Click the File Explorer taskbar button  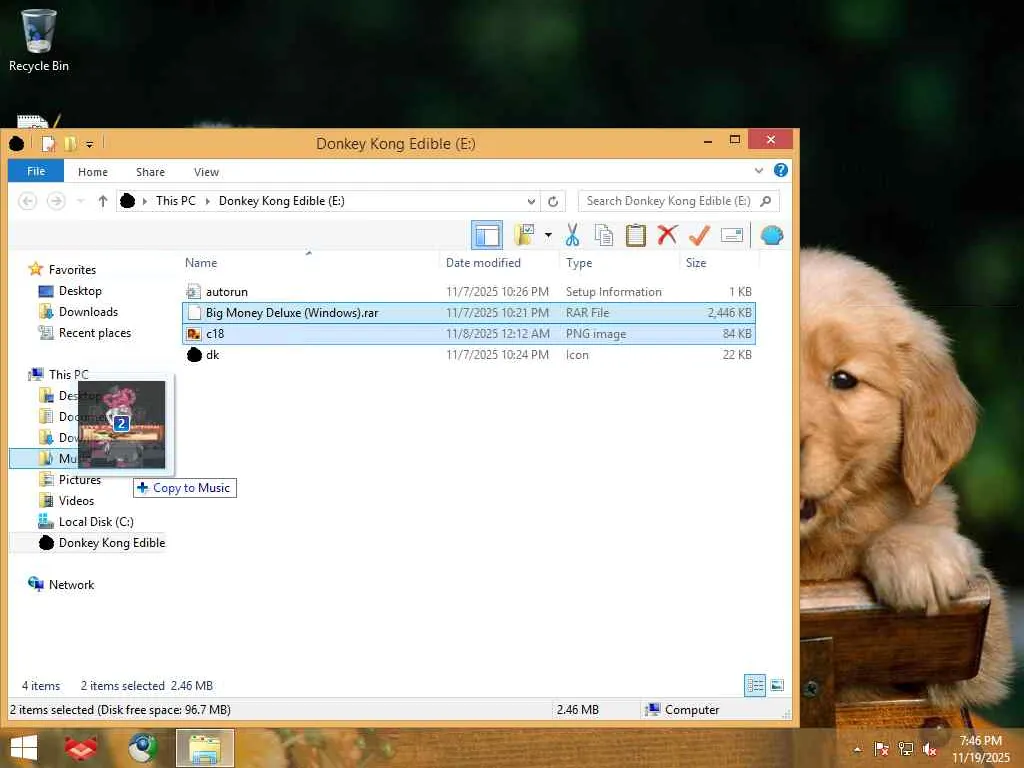[x=205, y=748]
